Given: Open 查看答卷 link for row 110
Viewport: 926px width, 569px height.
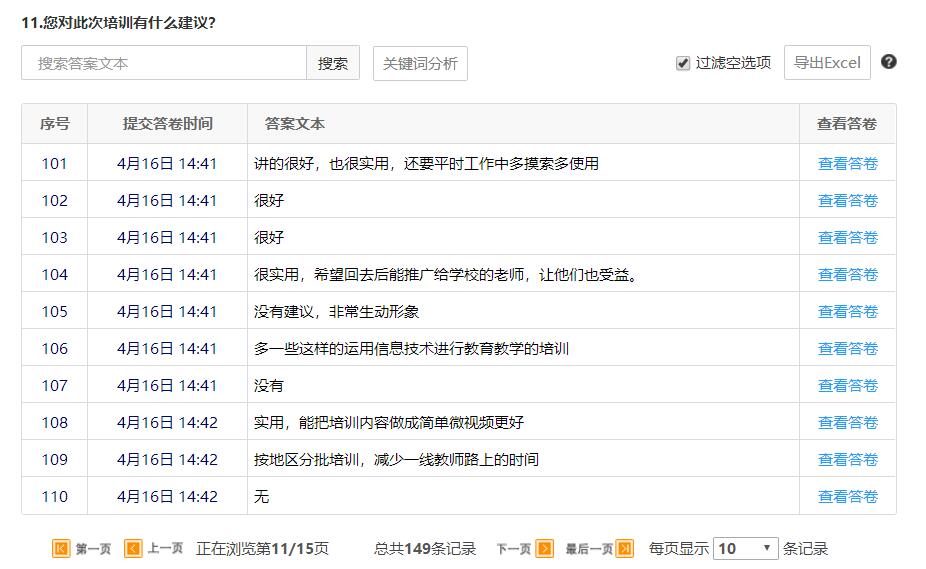Looking at the screenshot, I should click(x=847, y=497).
